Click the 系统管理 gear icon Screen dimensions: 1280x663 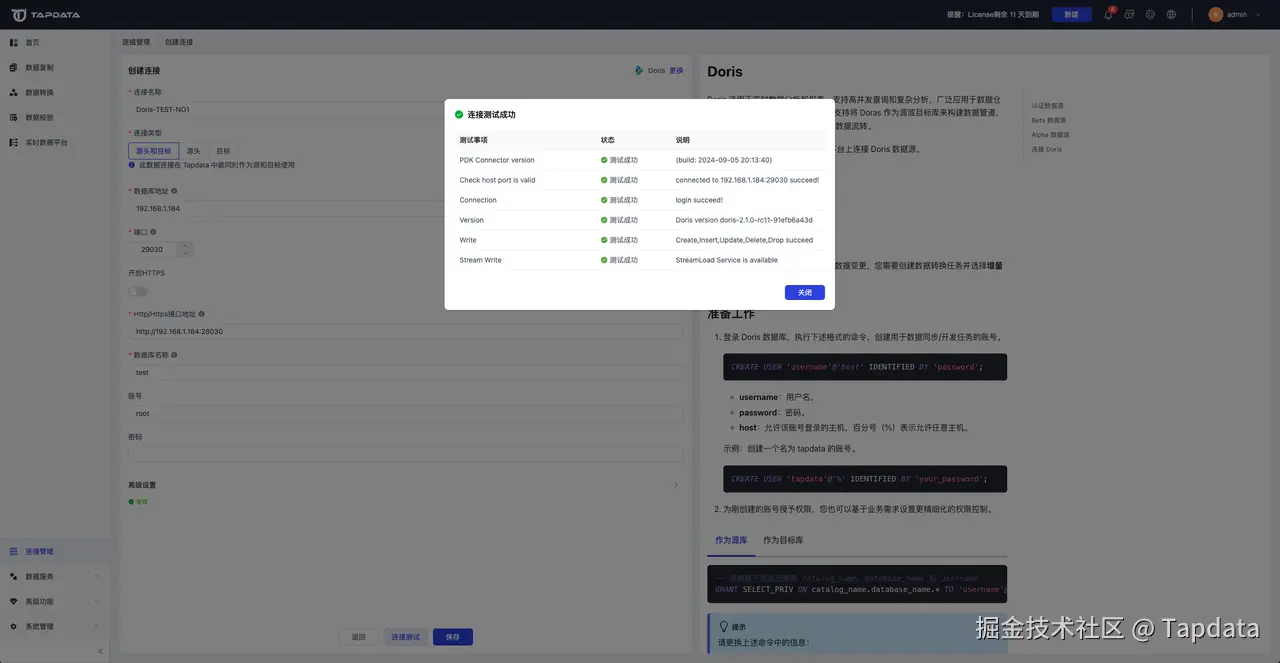pos(14,626)
